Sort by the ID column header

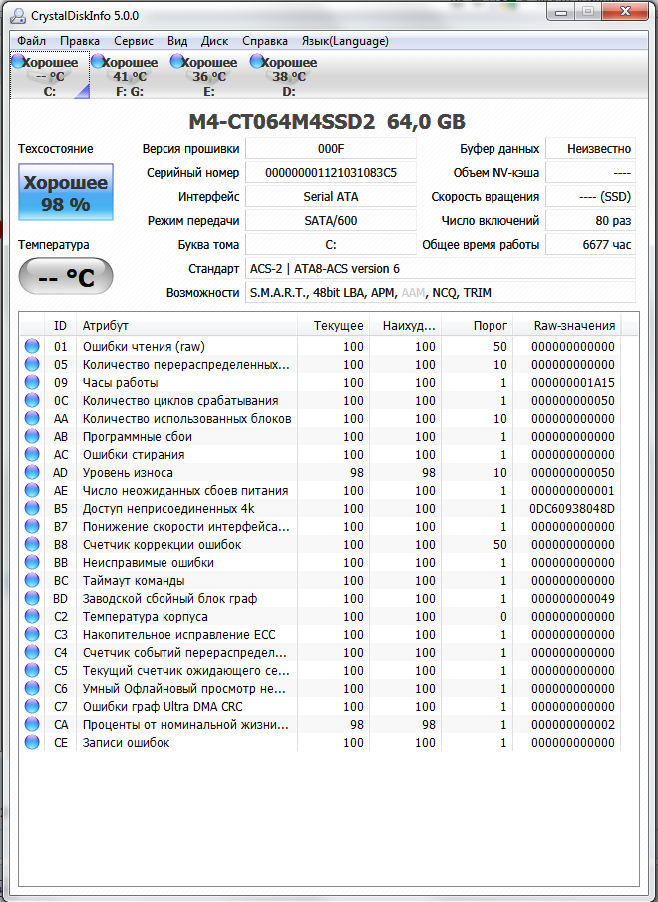click(x=60, y=326)
